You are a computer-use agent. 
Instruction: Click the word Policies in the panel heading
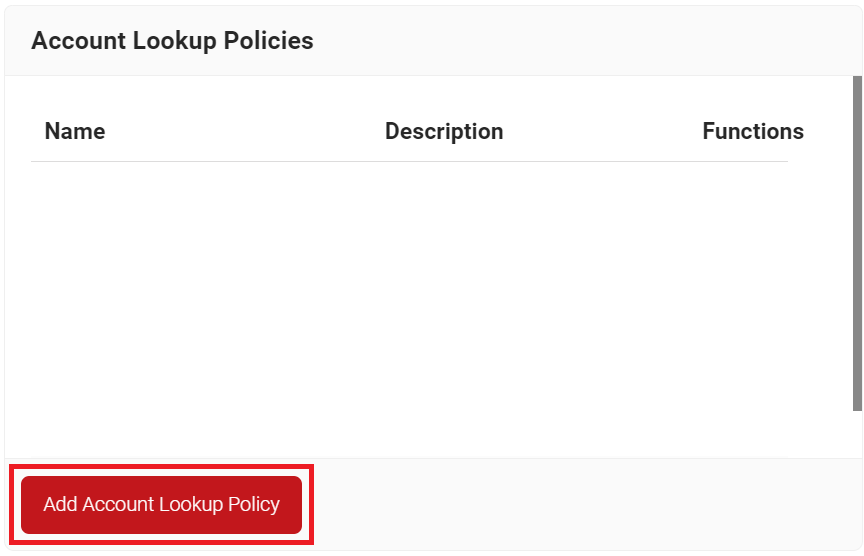click(x=268, y=41)
